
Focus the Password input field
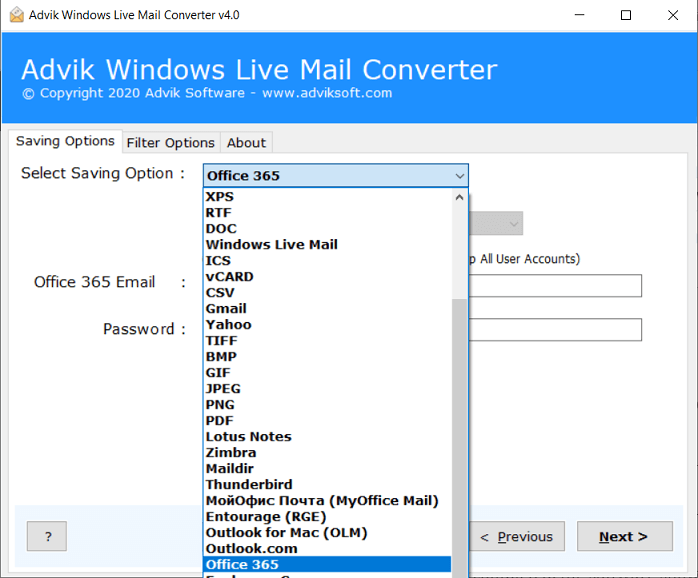pos(555,330)
